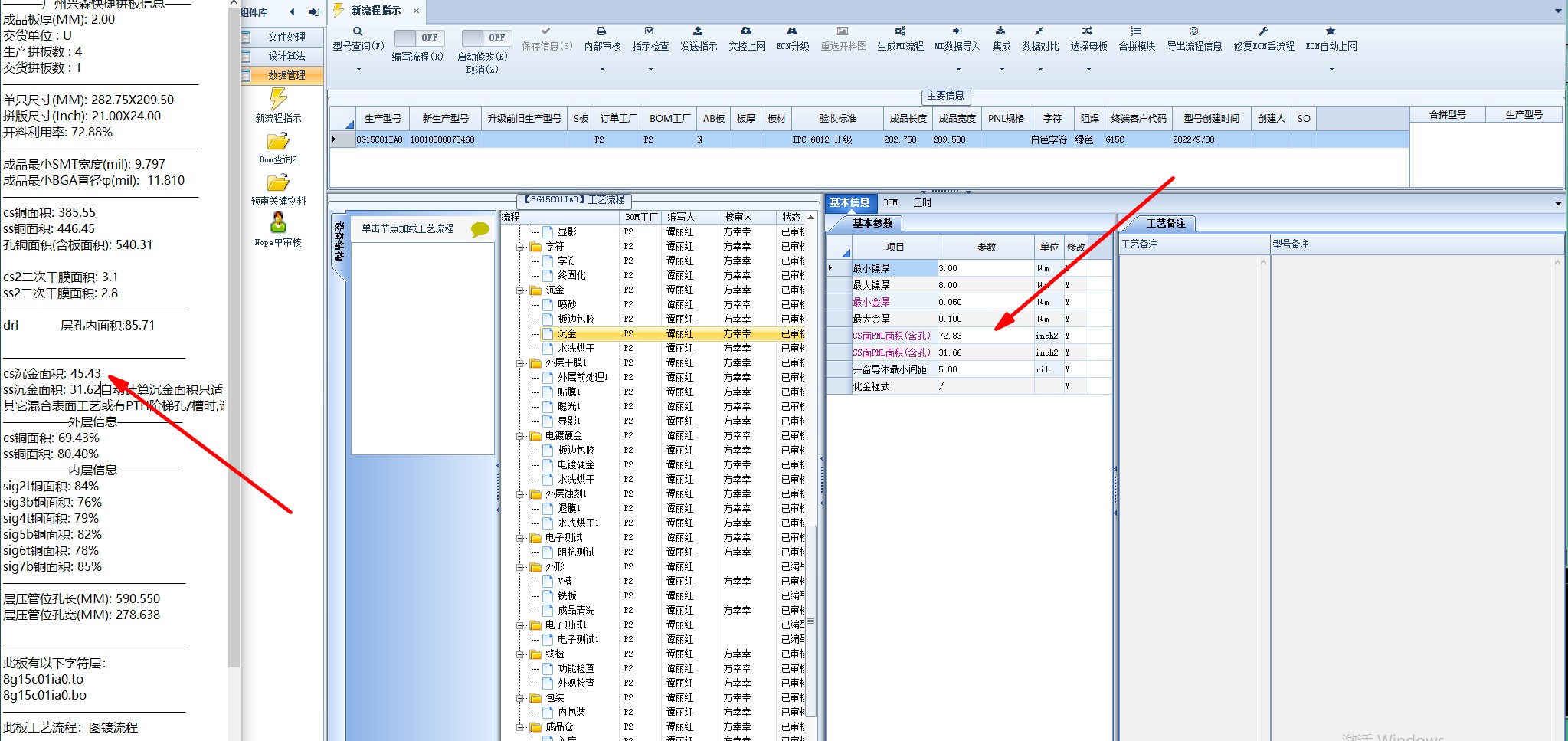
Task: Click the 最小镍厚 value 3.00
Action: 985,269
